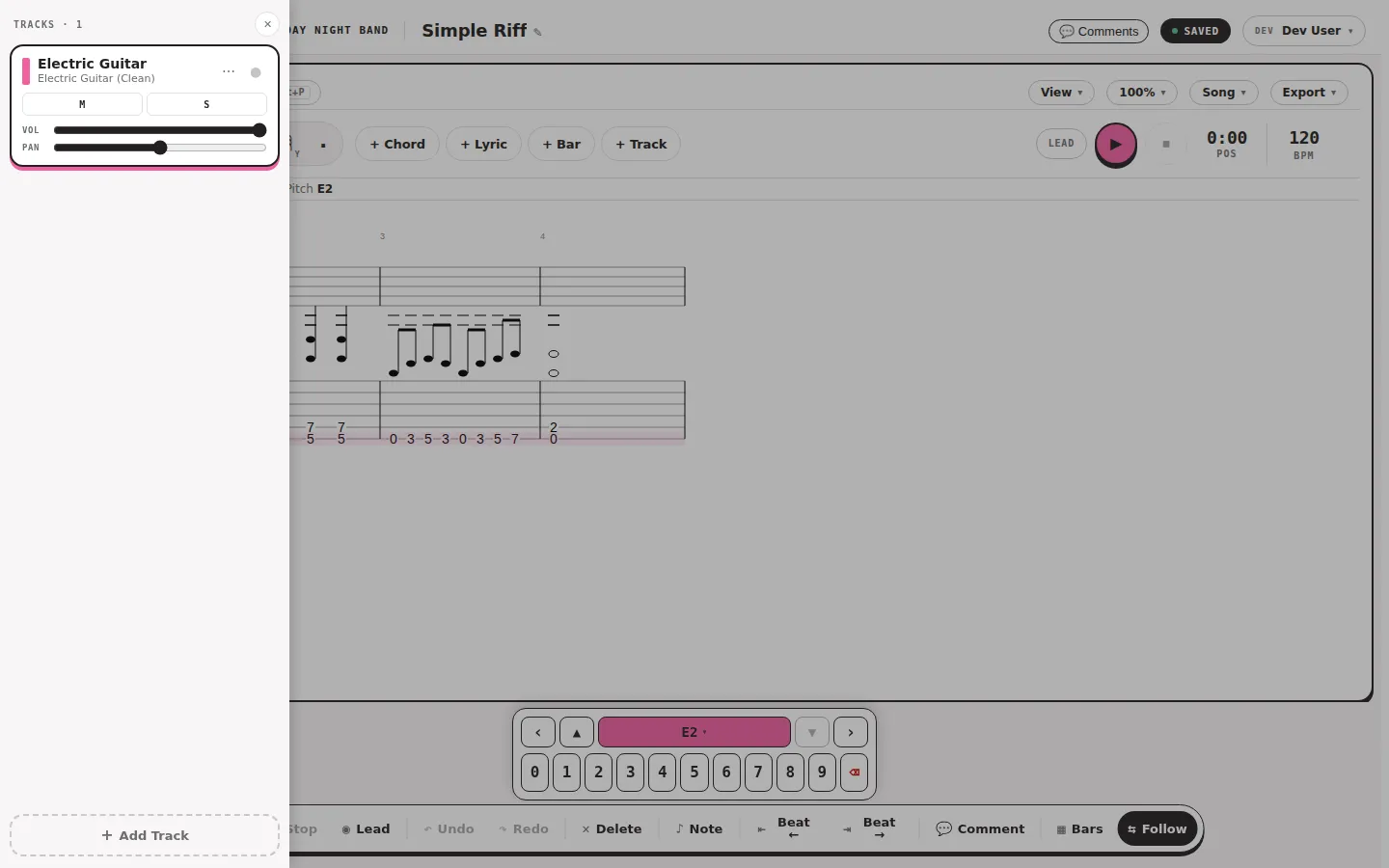Add a chord with + Chord
The image size is (1389, 868).
(x=397, y=144)
